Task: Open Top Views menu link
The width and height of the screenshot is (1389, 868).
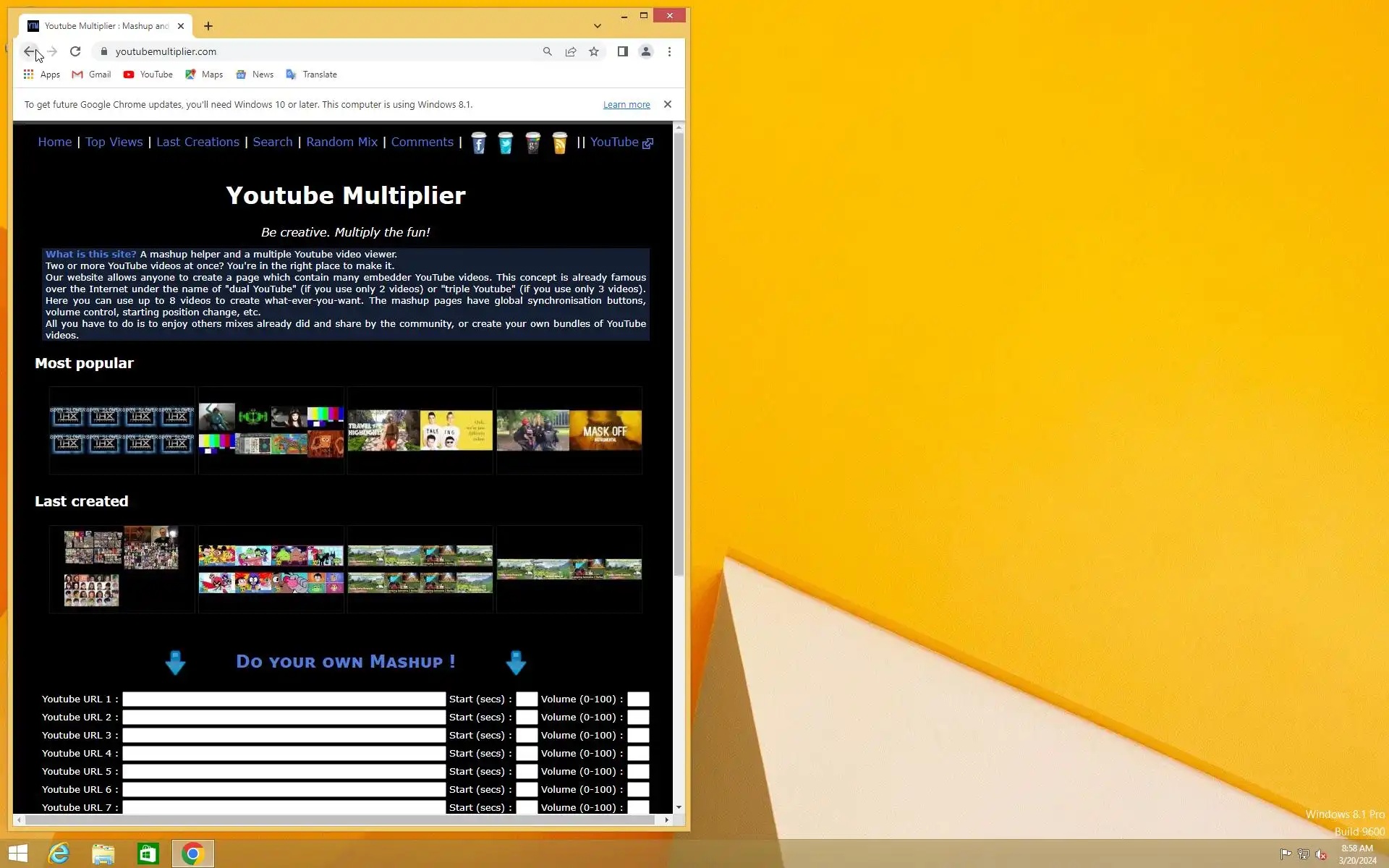Action: 114,142
